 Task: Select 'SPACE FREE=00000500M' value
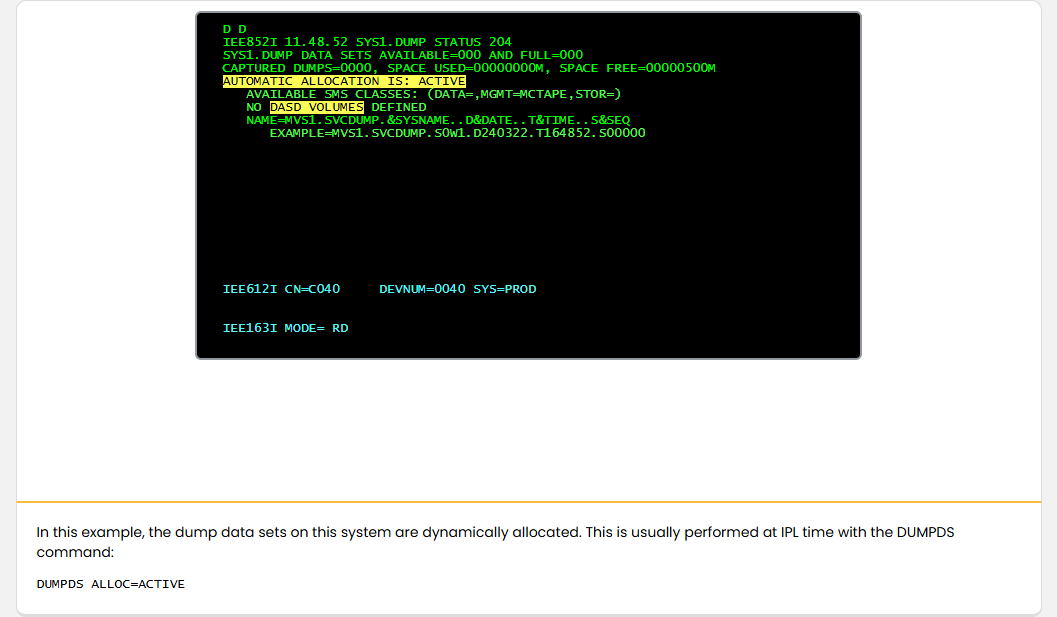pos(637,68)
